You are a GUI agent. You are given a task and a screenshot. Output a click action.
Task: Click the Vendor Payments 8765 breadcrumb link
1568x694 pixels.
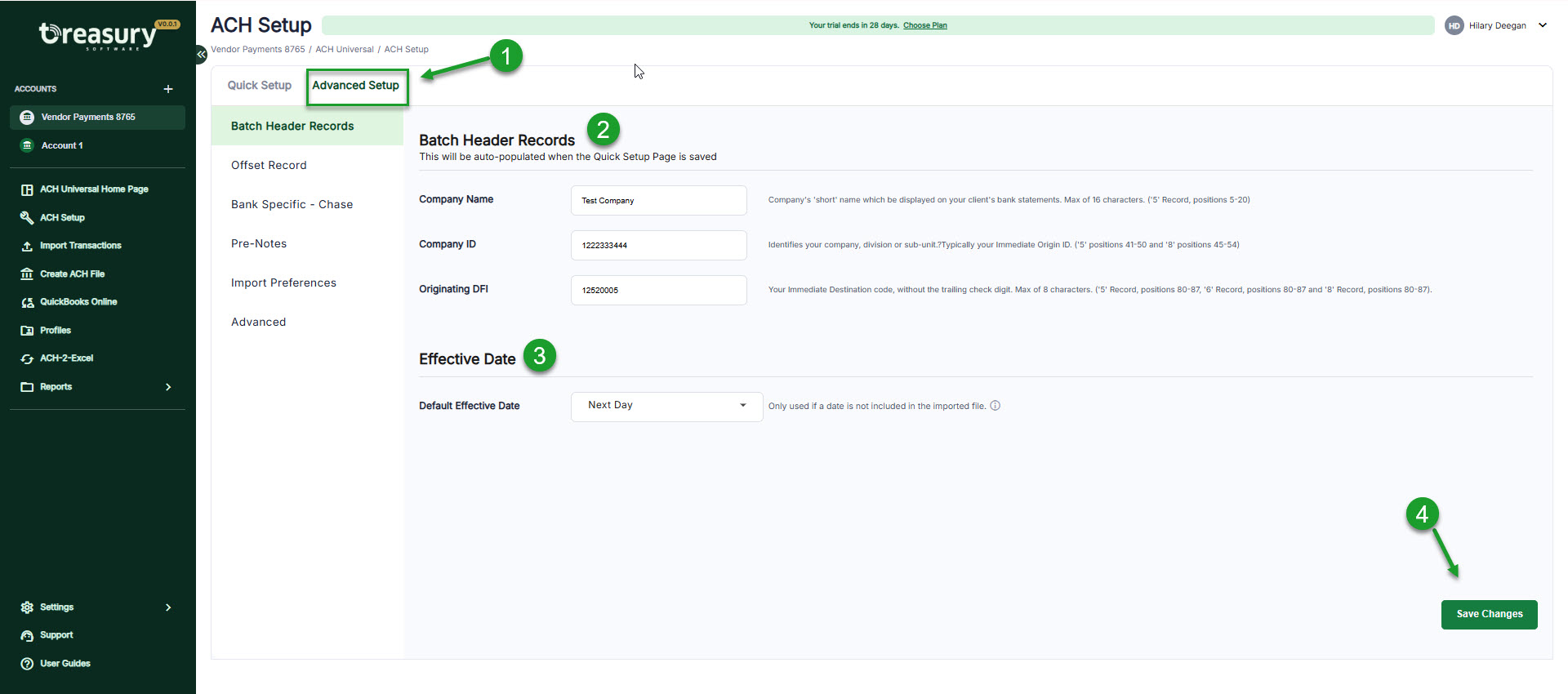point(258,50)
